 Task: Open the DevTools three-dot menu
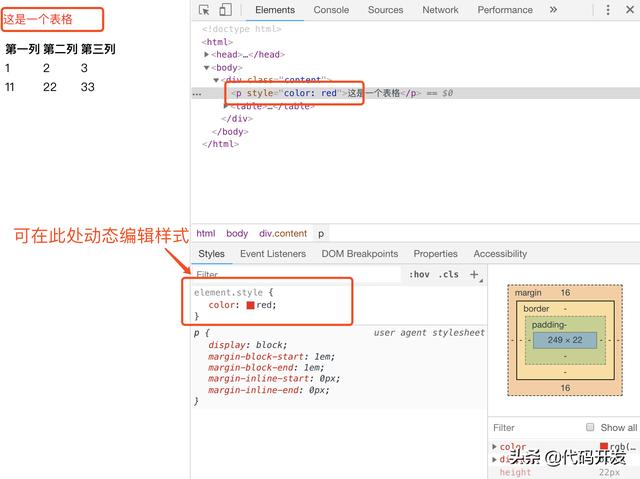click(x=608, y=10)
